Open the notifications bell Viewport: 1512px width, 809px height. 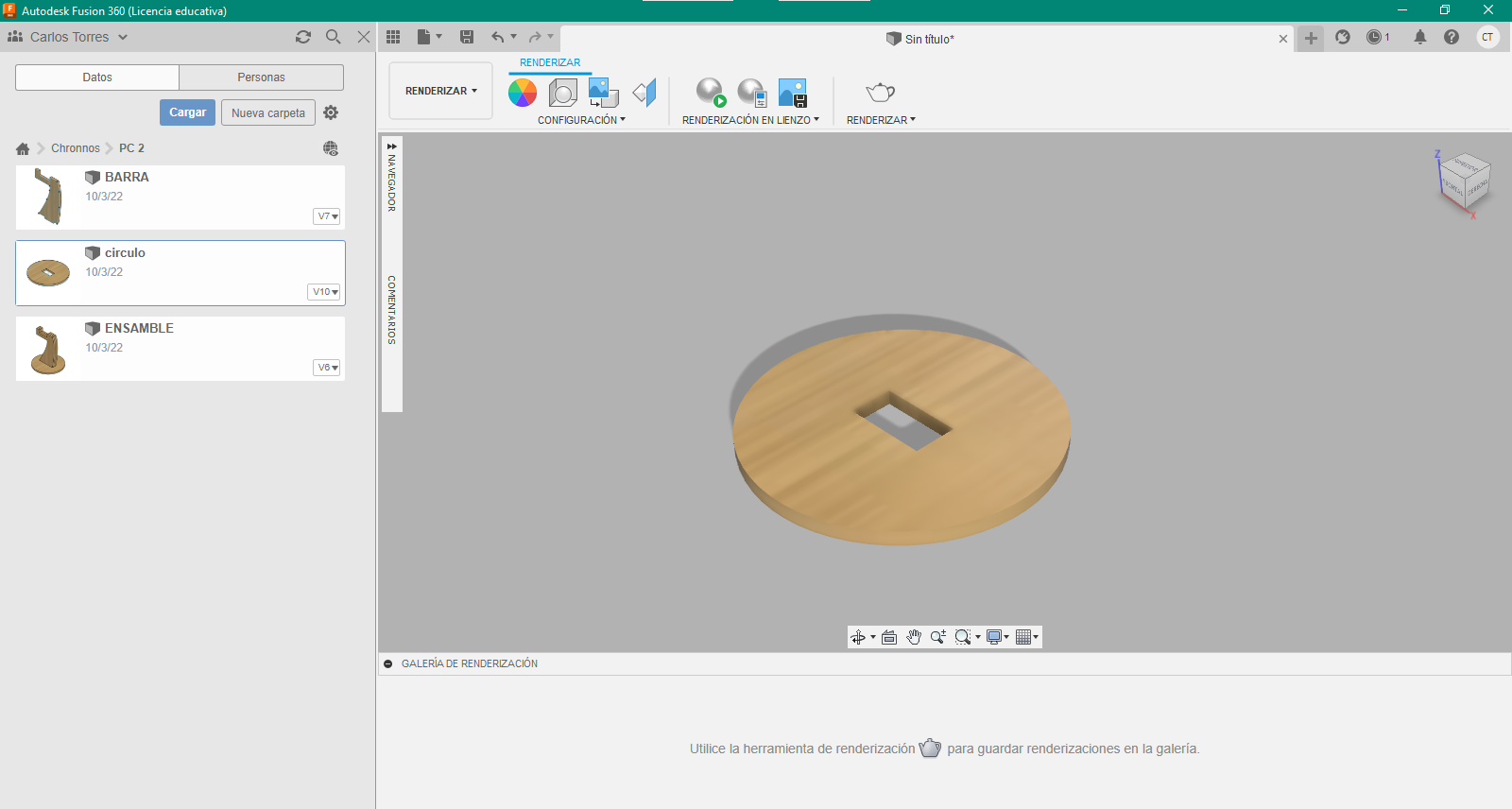pyautogui.click(x=1420, y=37)
